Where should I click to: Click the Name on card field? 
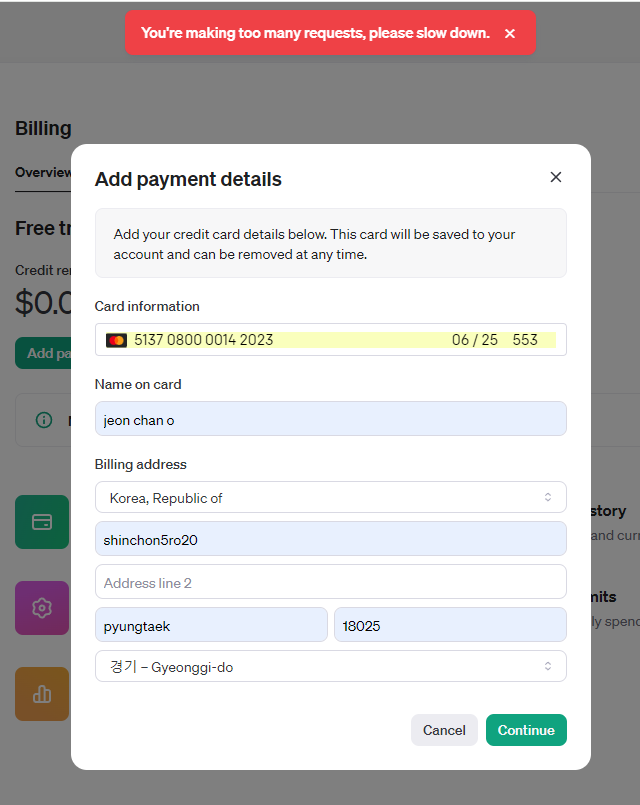[x=331, y=419]
